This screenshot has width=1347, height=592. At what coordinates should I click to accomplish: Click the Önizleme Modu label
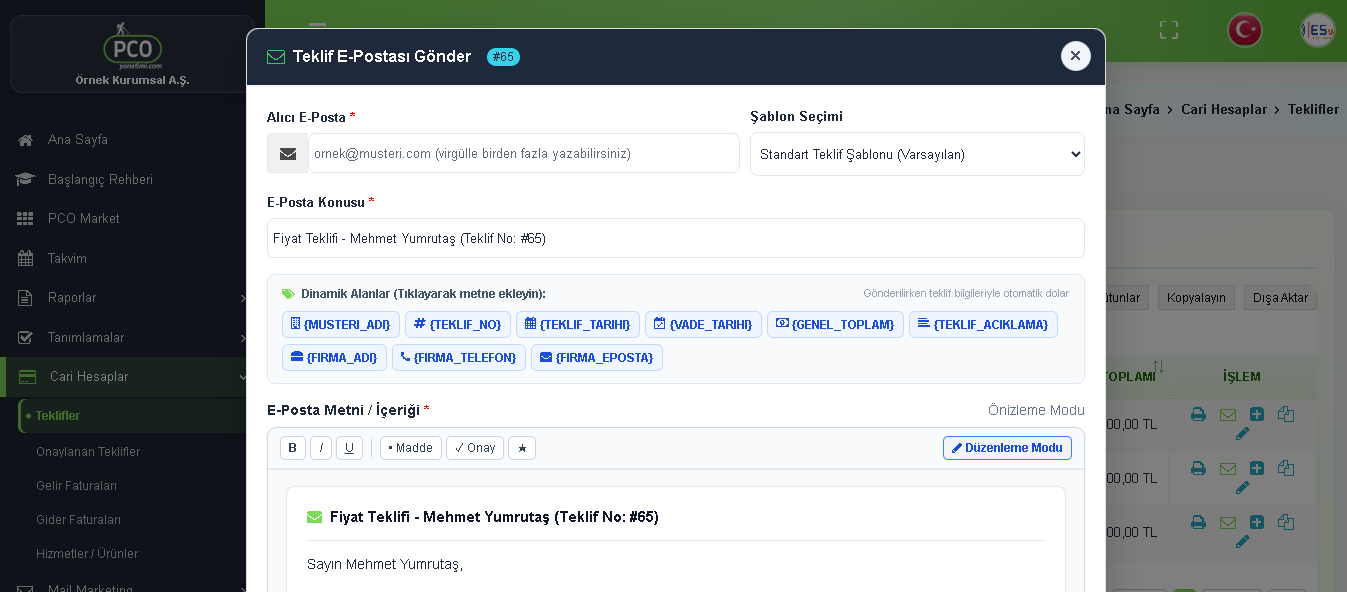[1036, 411]
